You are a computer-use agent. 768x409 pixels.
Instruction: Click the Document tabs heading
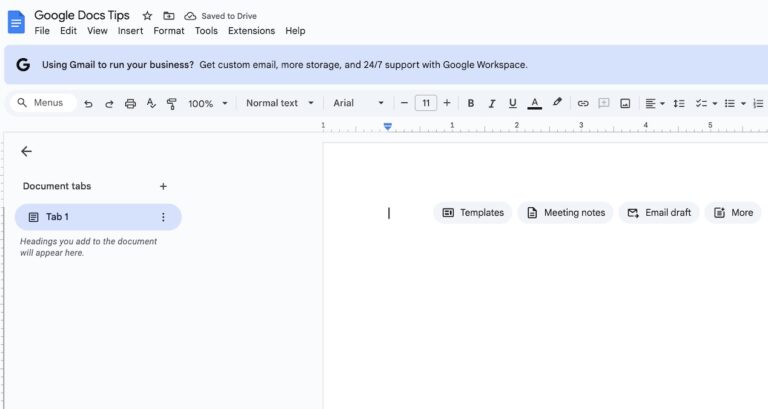point(57,186)
